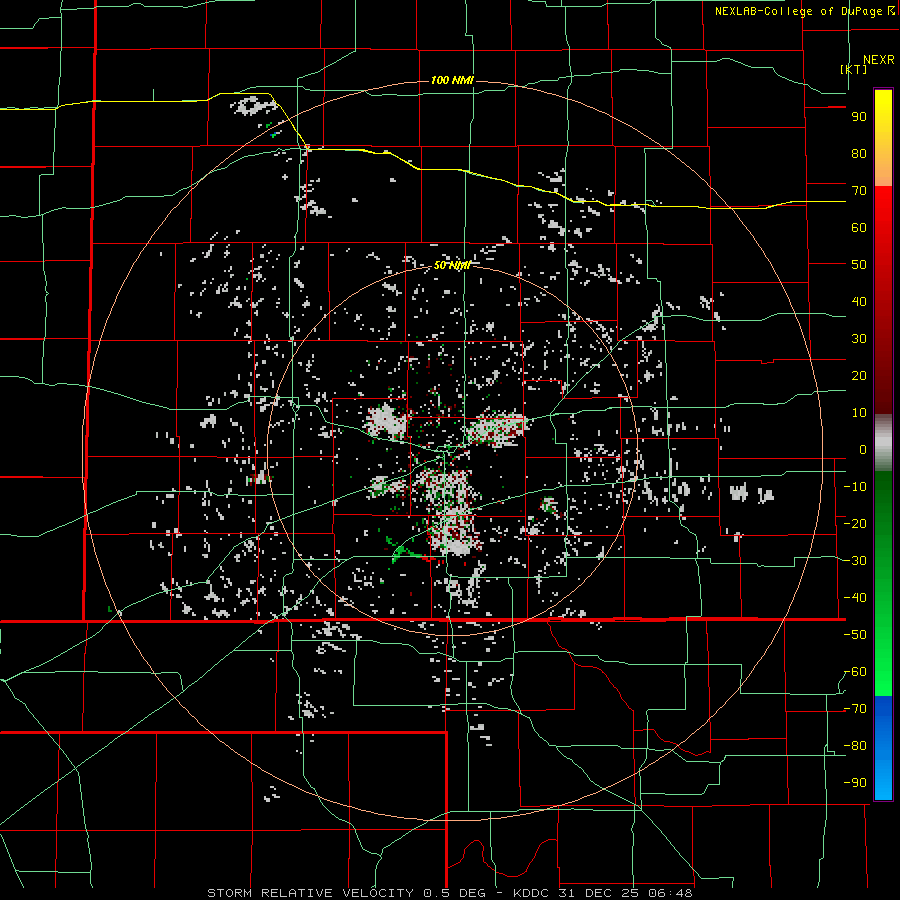Click the 50 value on velocity scale

(x=859, y=265)
